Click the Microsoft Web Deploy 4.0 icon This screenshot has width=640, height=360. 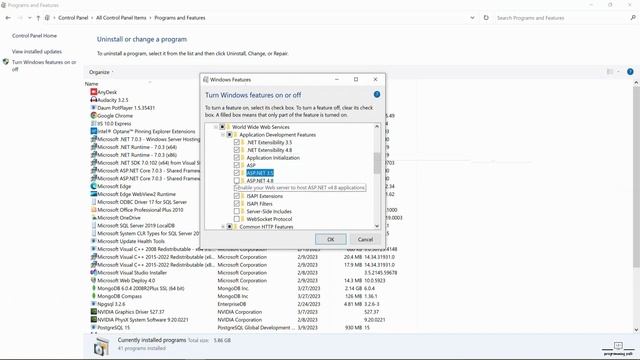coord(93,280)
